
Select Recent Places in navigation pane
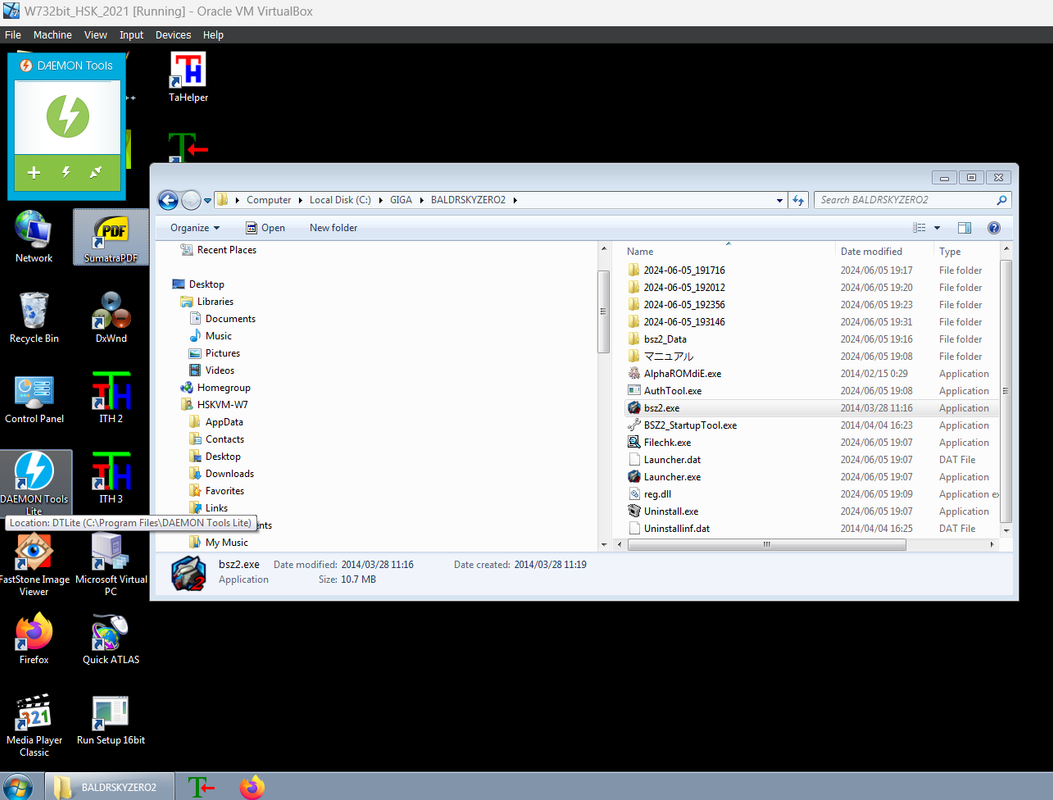[226, 250]
